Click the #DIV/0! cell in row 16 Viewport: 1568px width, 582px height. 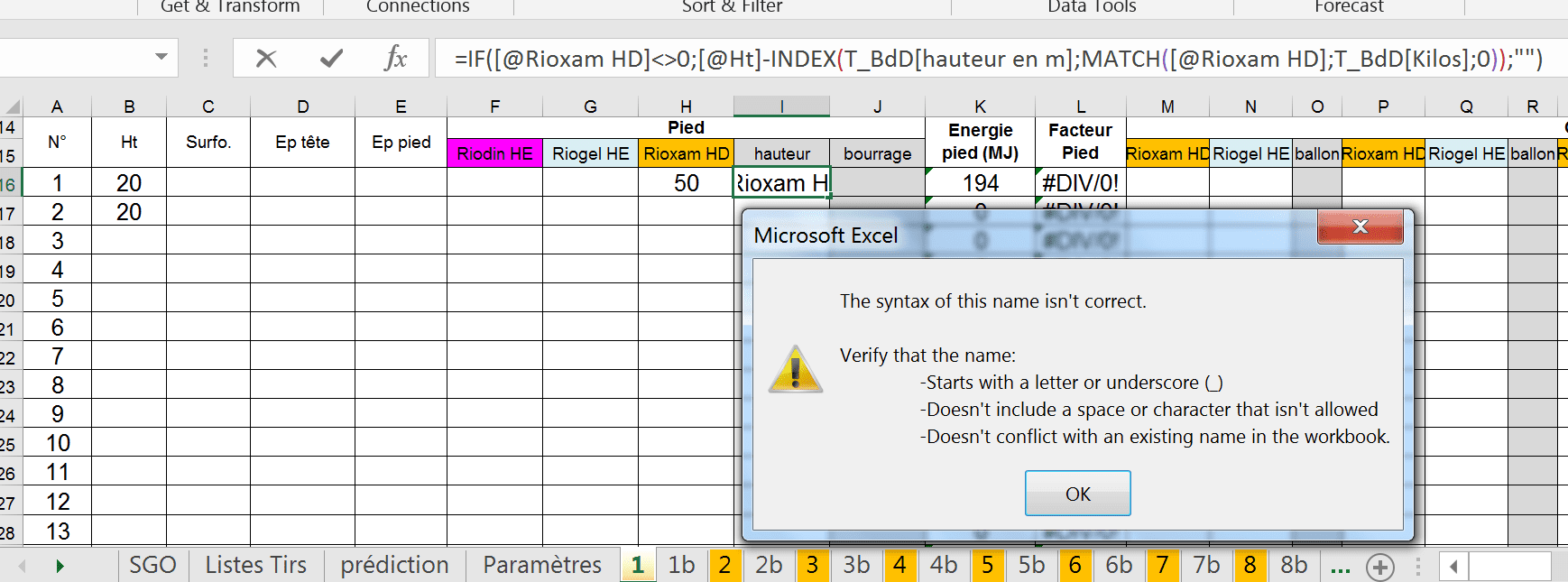point(1080,182)
